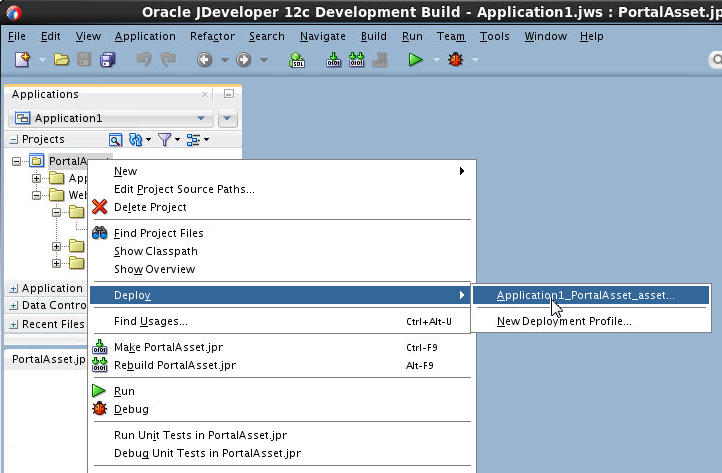Click the Redo arrow toolbar icon
722x473 pixels.
tap(168, 59)
